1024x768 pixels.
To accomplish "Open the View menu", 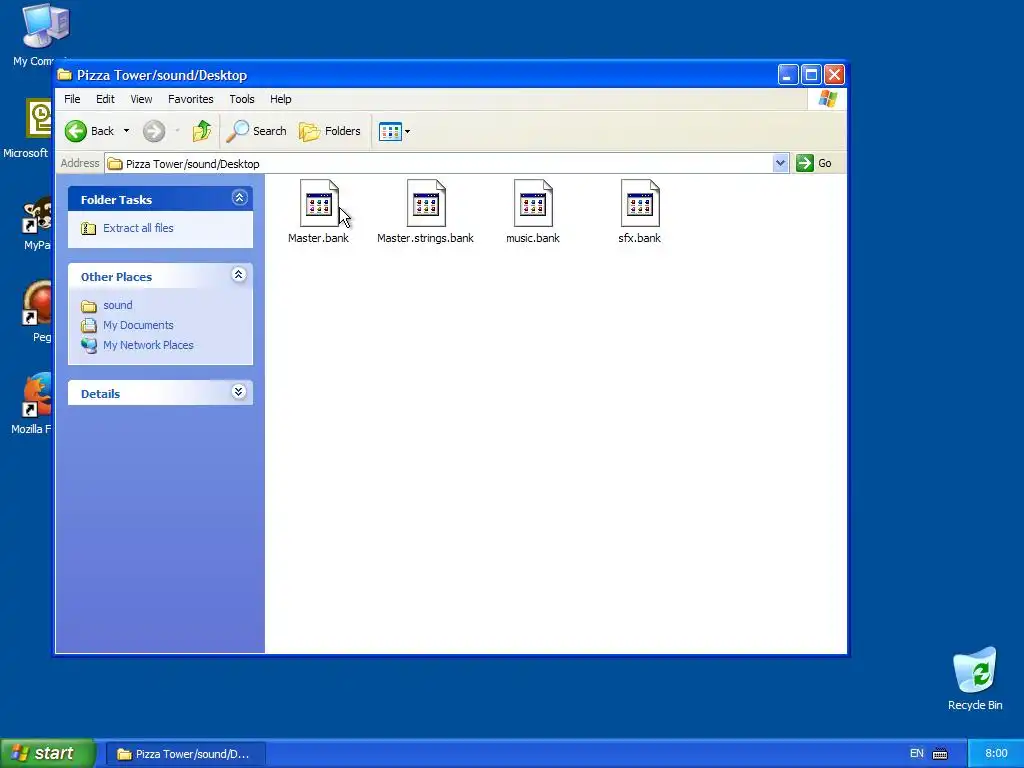I will (141, 99).
